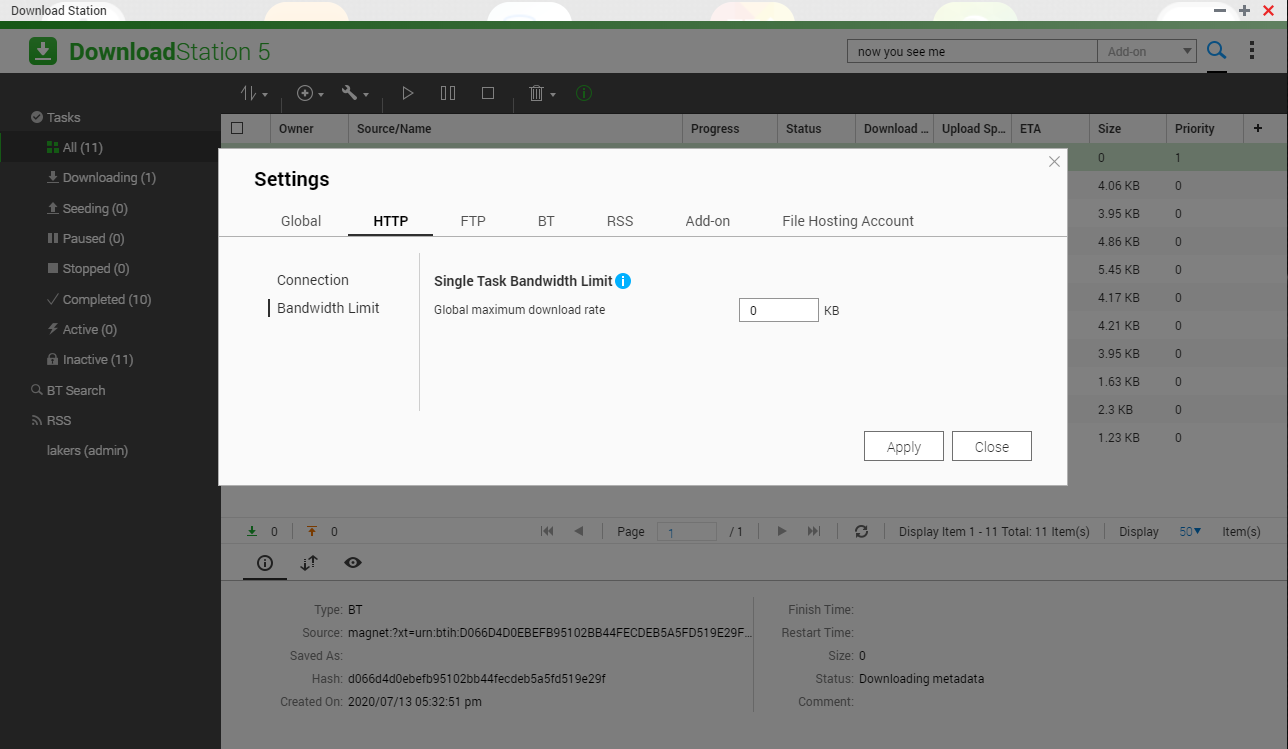Click the pause toolbar icon

448,93
